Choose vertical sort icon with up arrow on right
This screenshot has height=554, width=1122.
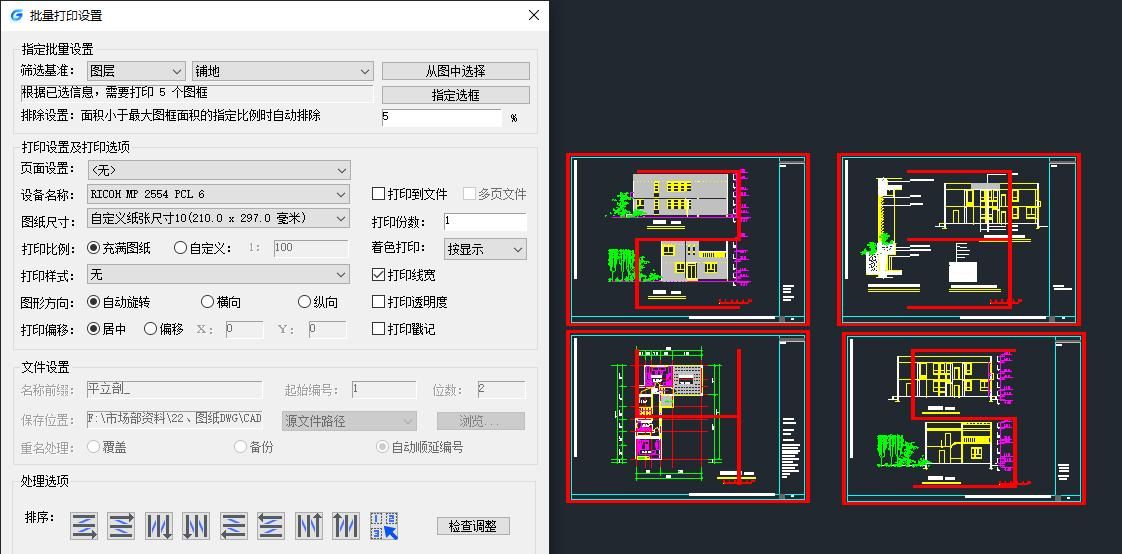(x=308, y=526)
